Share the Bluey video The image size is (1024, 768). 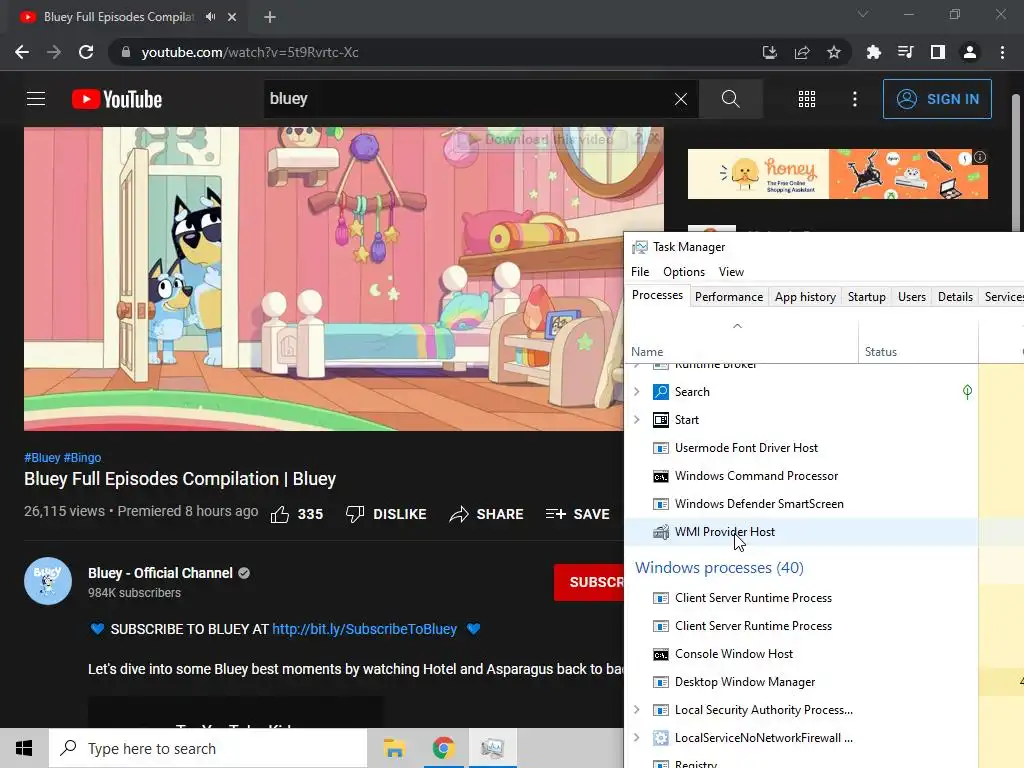coord(487,515)
